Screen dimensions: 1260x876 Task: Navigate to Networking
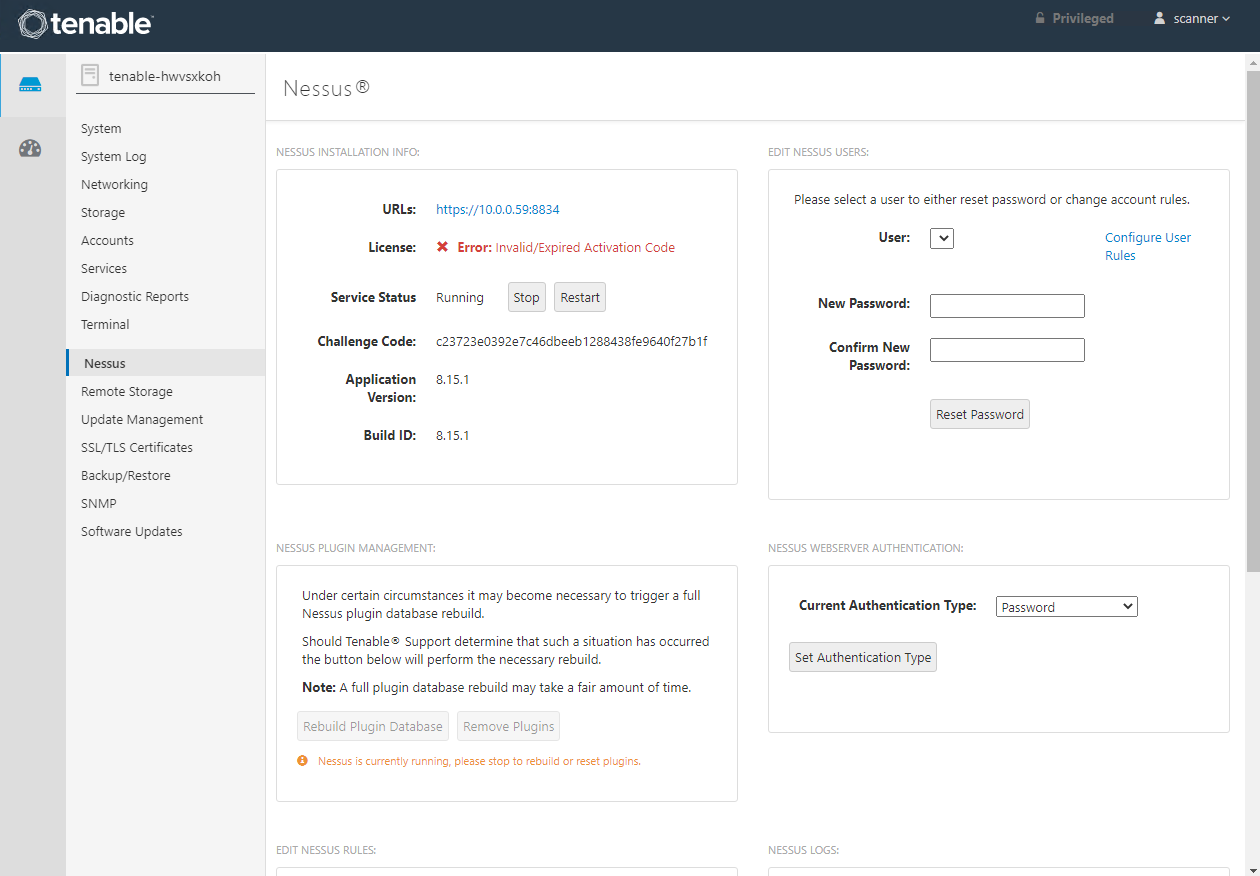click(114, 184)
